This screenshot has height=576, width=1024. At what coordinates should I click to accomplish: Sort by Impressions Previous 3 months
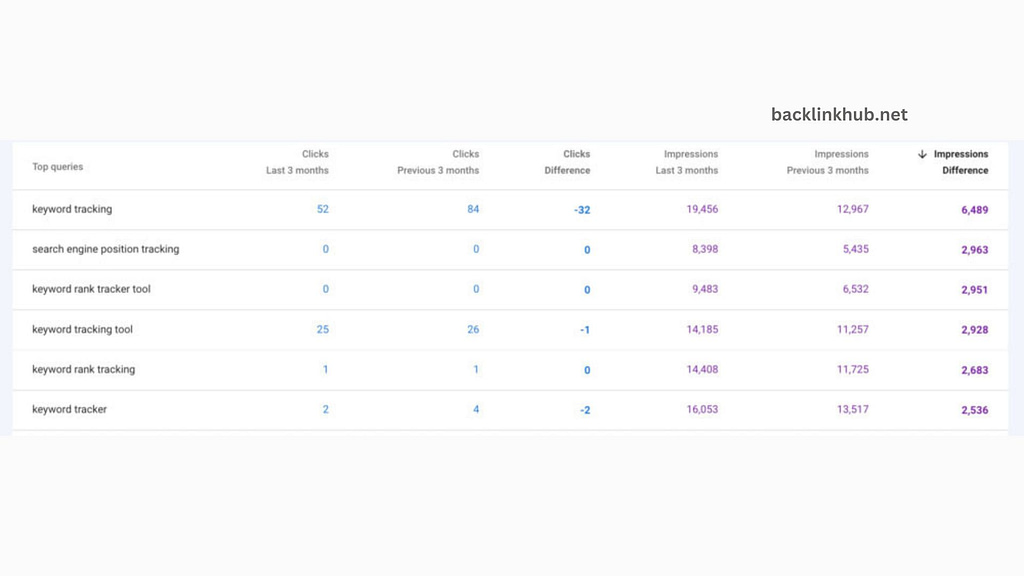click(x=830, y=162)
